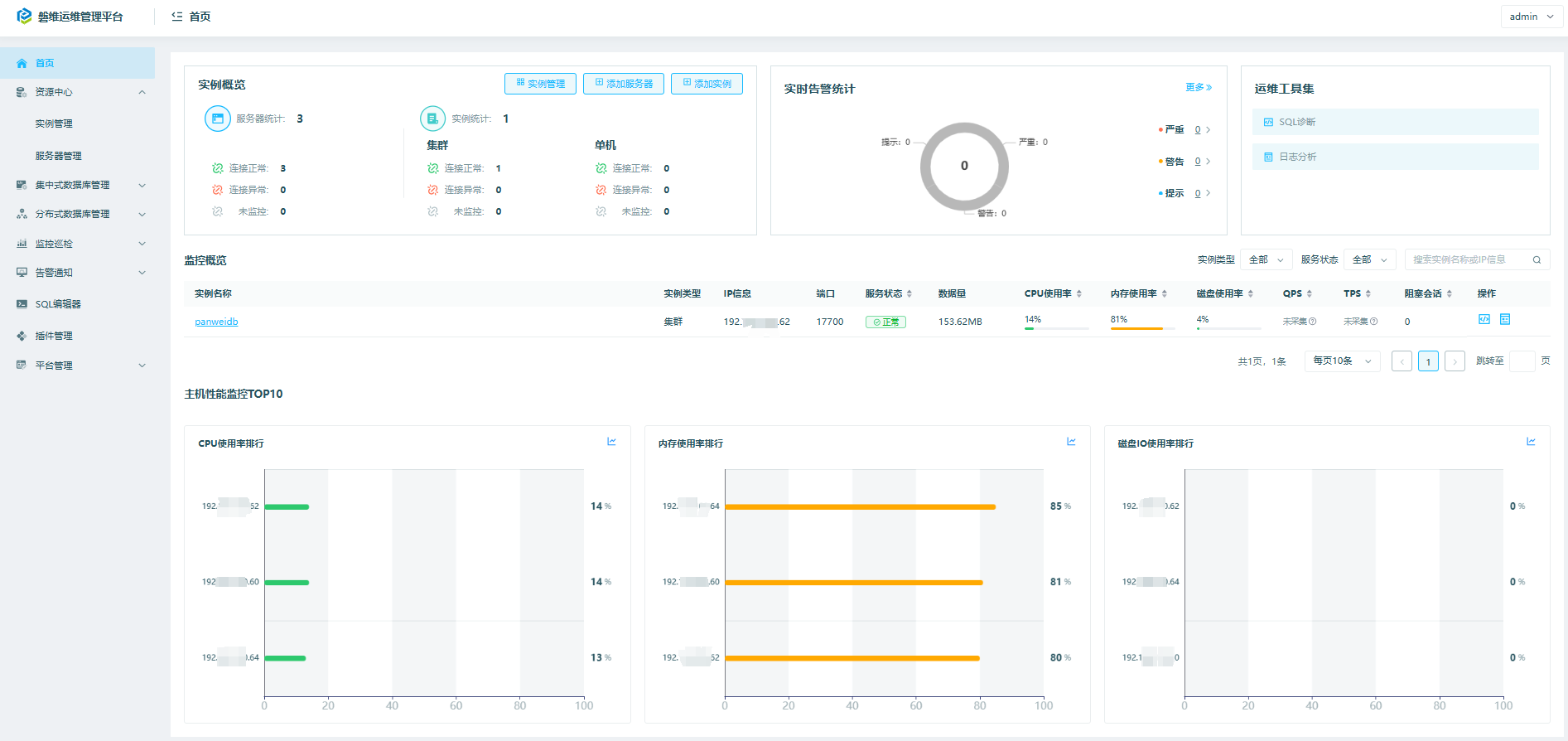Click the 资源中心 sidebar icon
This screenshot has height=741, width=1568.
[22, 92]
